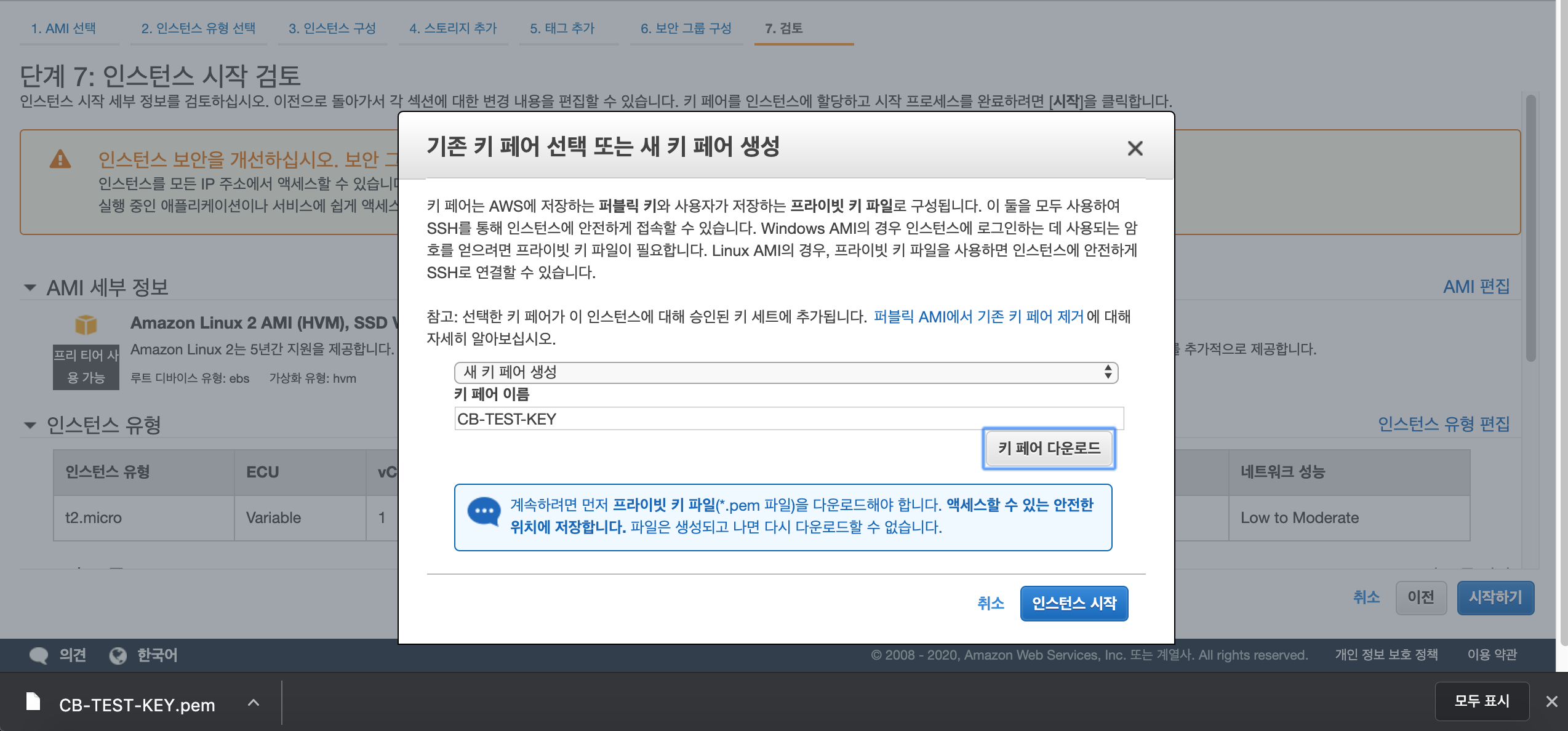The image size is (1568, 731).
Task: Dismiss the browser downloads bar
Action: point(1551,701)
